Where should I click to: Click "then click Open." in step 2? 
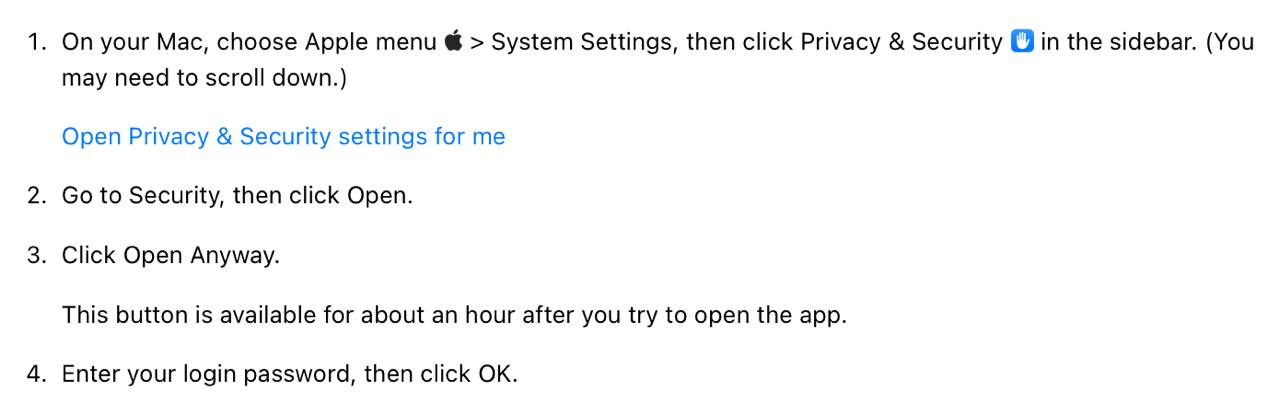click(322, 196)
